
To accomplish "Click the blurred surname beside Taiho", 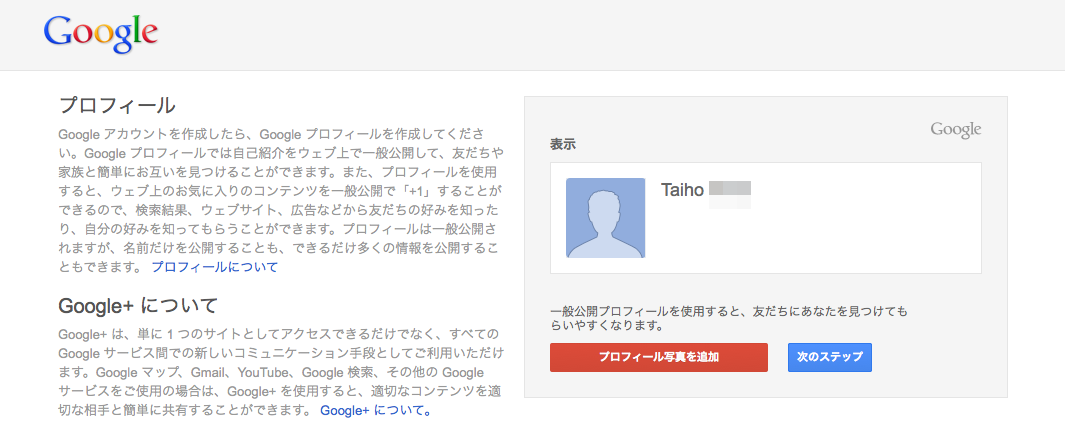I will tap(730, 190).
